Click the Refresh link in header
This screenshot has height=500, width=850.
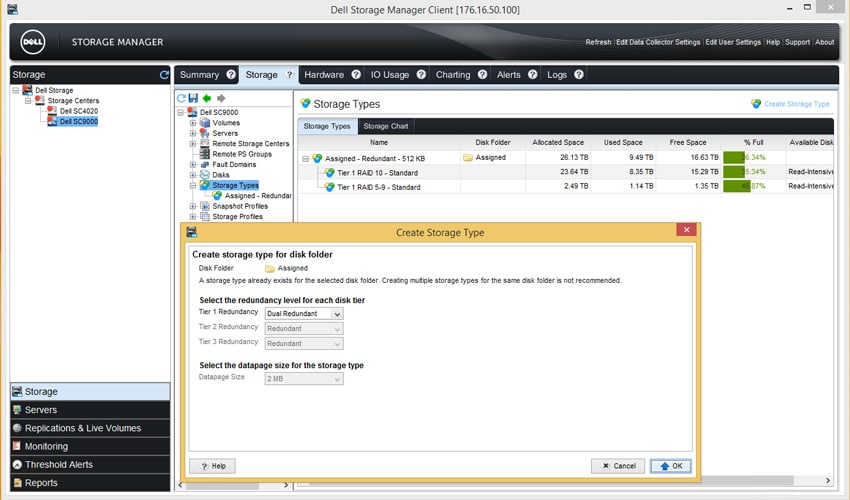(598, 42)
